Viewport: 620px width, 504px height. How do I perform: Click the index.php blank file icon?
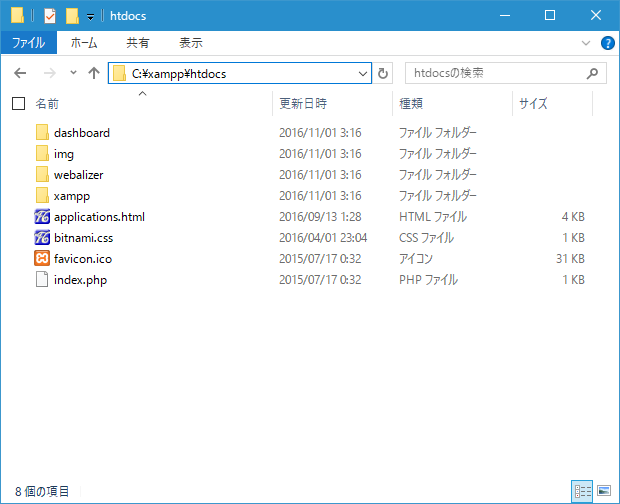pos(42,279)
